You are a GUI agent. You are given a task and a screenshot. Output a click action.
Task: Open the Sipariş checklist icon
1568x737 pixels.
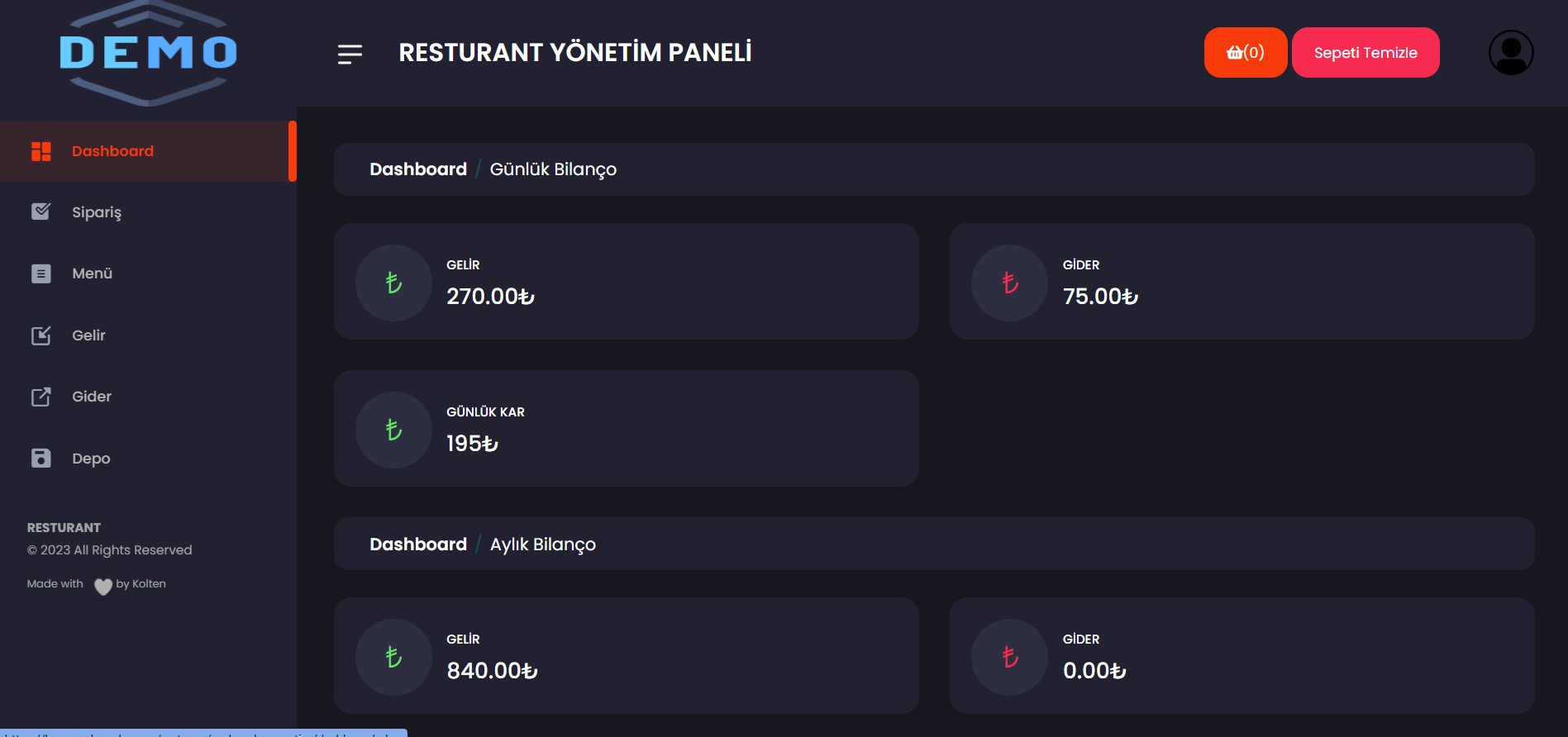pos(41,212)
